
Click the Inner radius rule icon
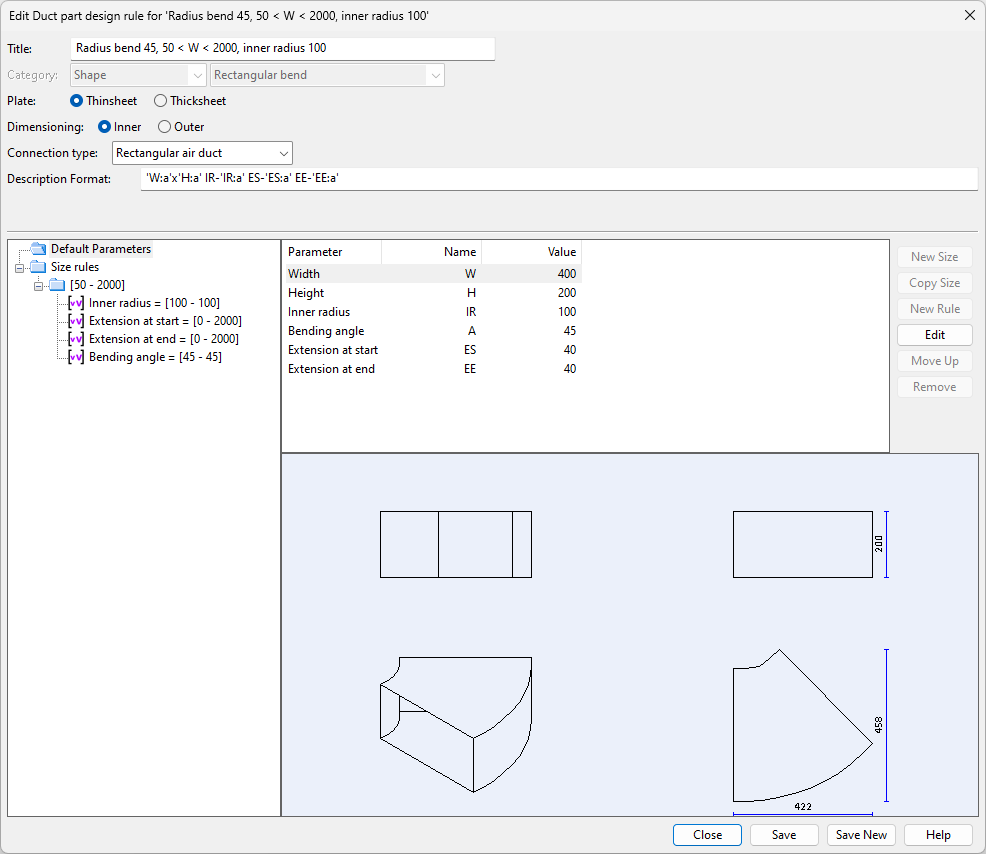[x=76, y=303]
